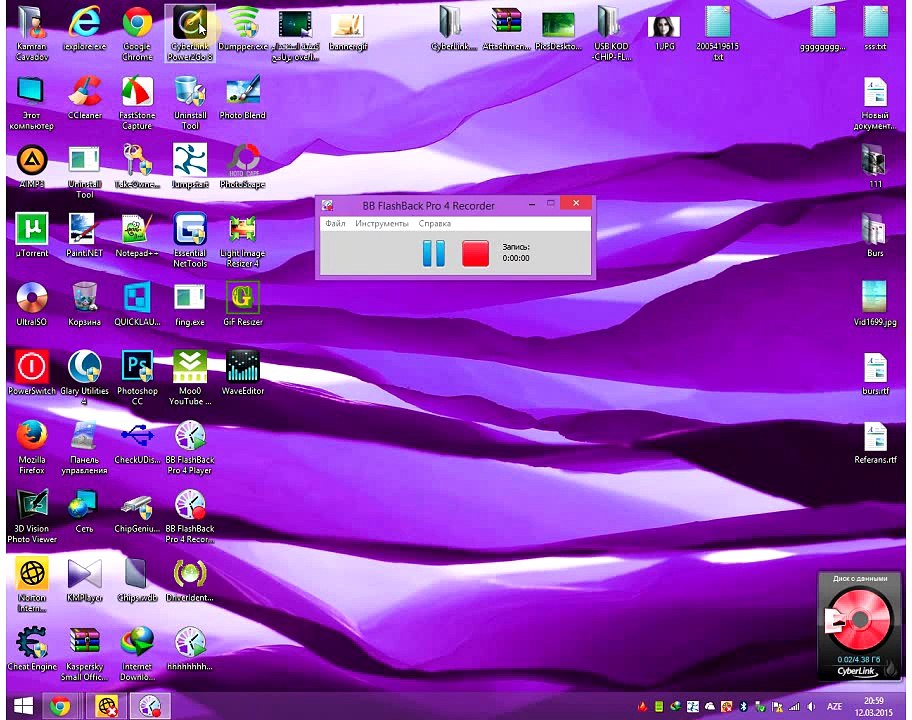Open Norton icon in the taskbar
The width and height of the screenshot is (912, 720).
tap(107, 706)
